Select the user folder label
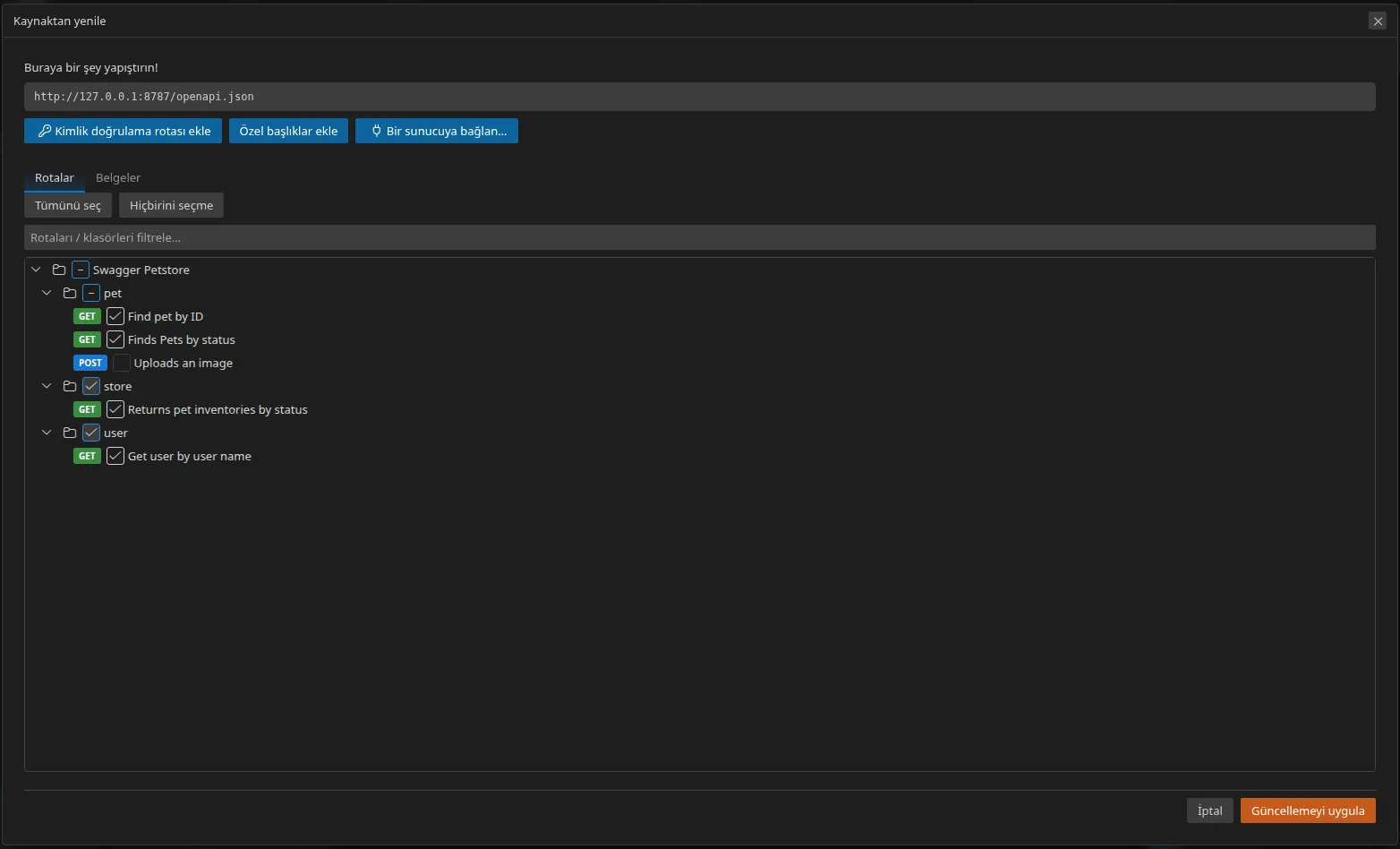Image resolution: width=1400 pixels, height=849 pixels. (116, 433)
